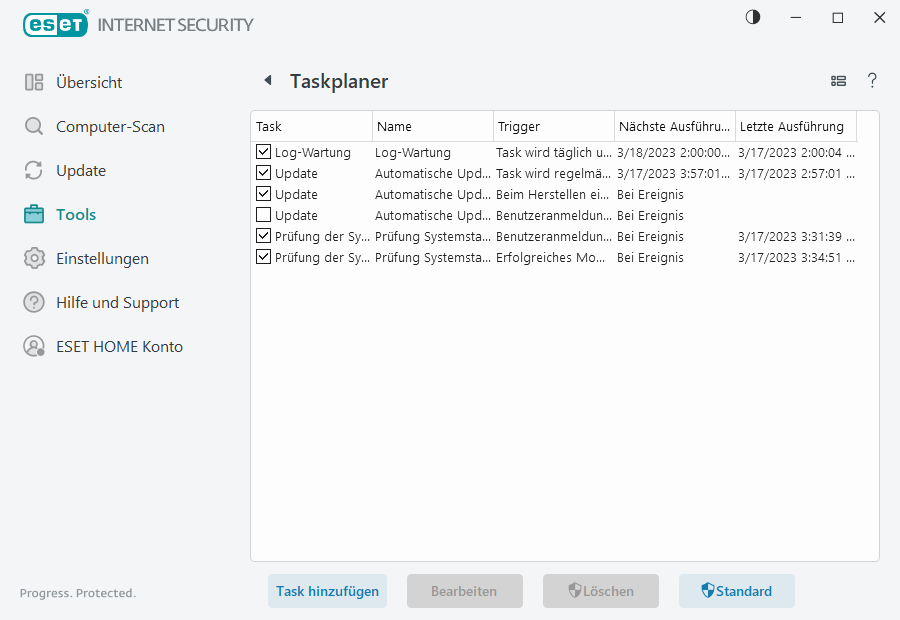This screenshot has height=620, width=900.
Task: Select the Tools toolbox icon
Action: (34, 214)
